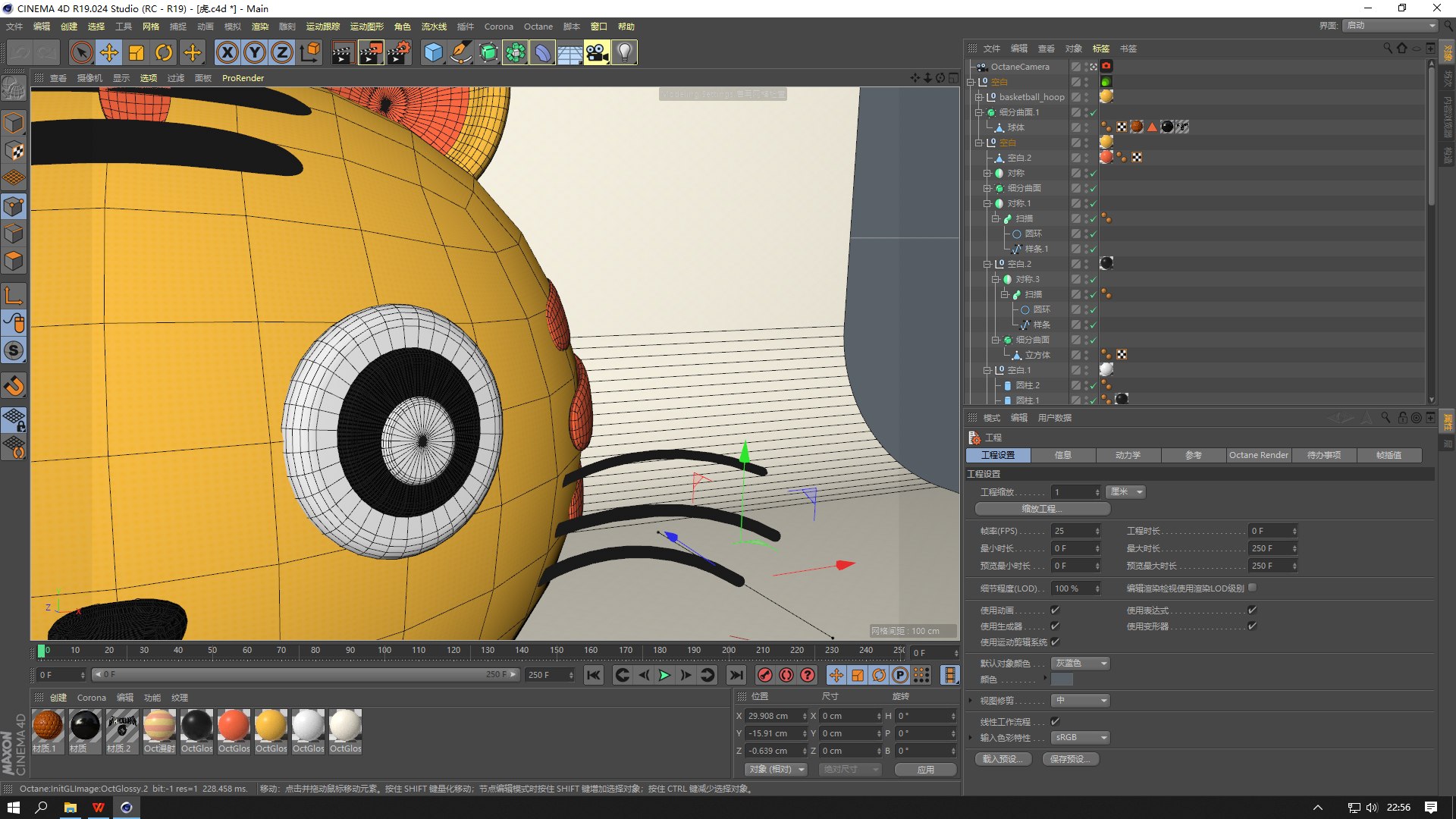Select the texture mode checkerboard cube icon
The height and width of the screenshot is (819, 1456).
pyautogui.click(x=14, y=151)
